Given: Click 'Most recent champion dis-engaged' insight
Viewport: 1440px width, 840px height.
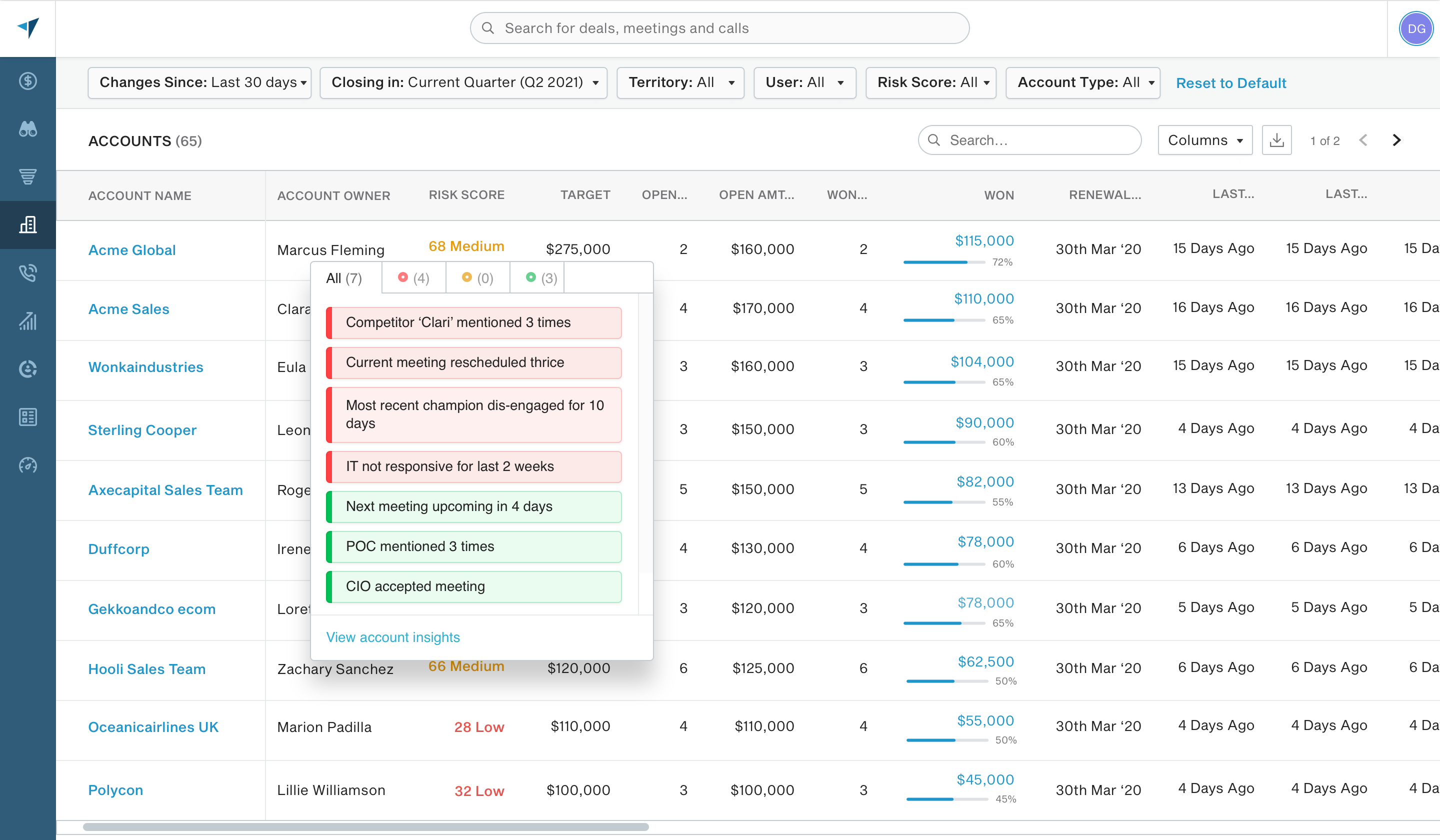Looking at the screenshot, I should (x=473, y=415).
